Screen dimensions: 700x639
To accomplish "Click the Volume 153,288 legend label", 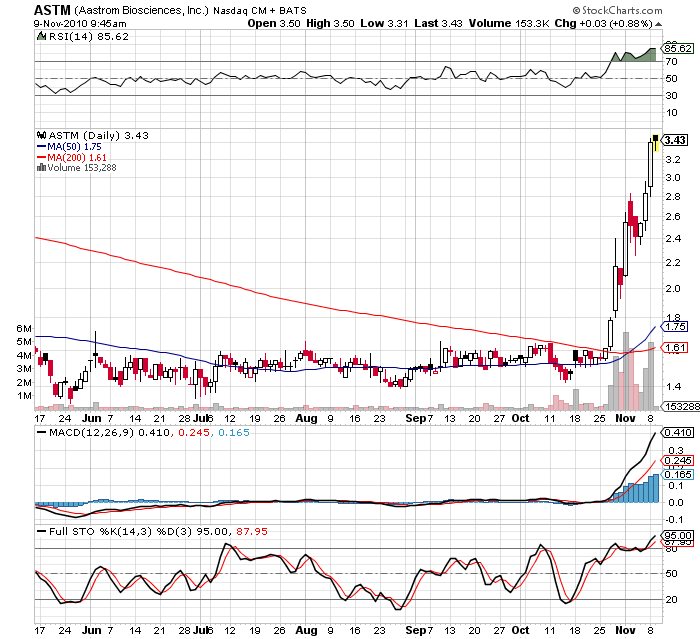I will tap(82, 167).
